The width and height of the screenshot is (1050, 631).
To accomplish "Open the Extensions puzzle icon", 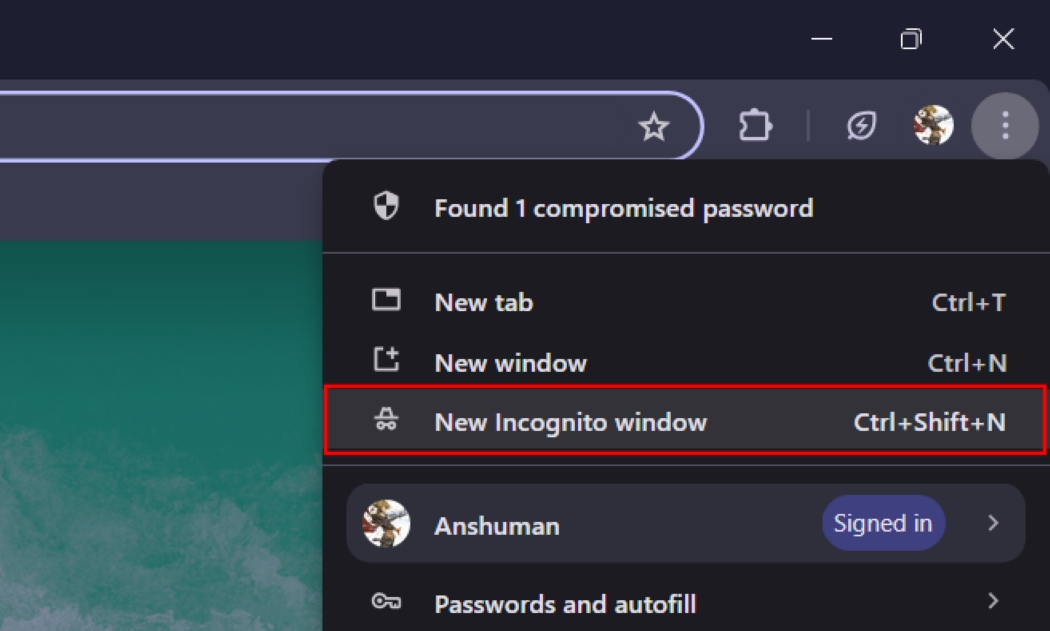I will [755, 126].
